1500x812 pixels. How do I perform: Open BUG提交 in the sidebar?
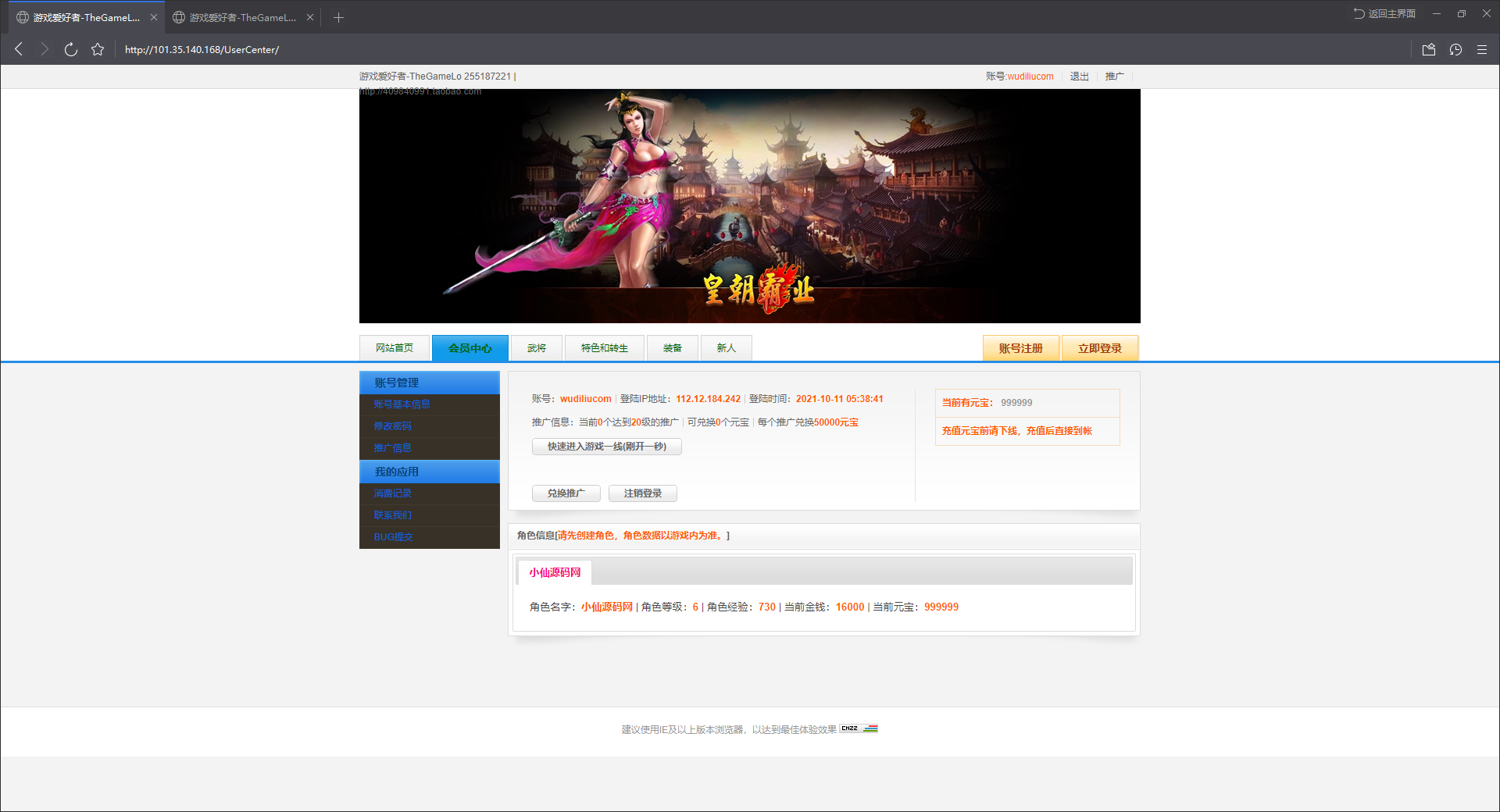[393, 537]
